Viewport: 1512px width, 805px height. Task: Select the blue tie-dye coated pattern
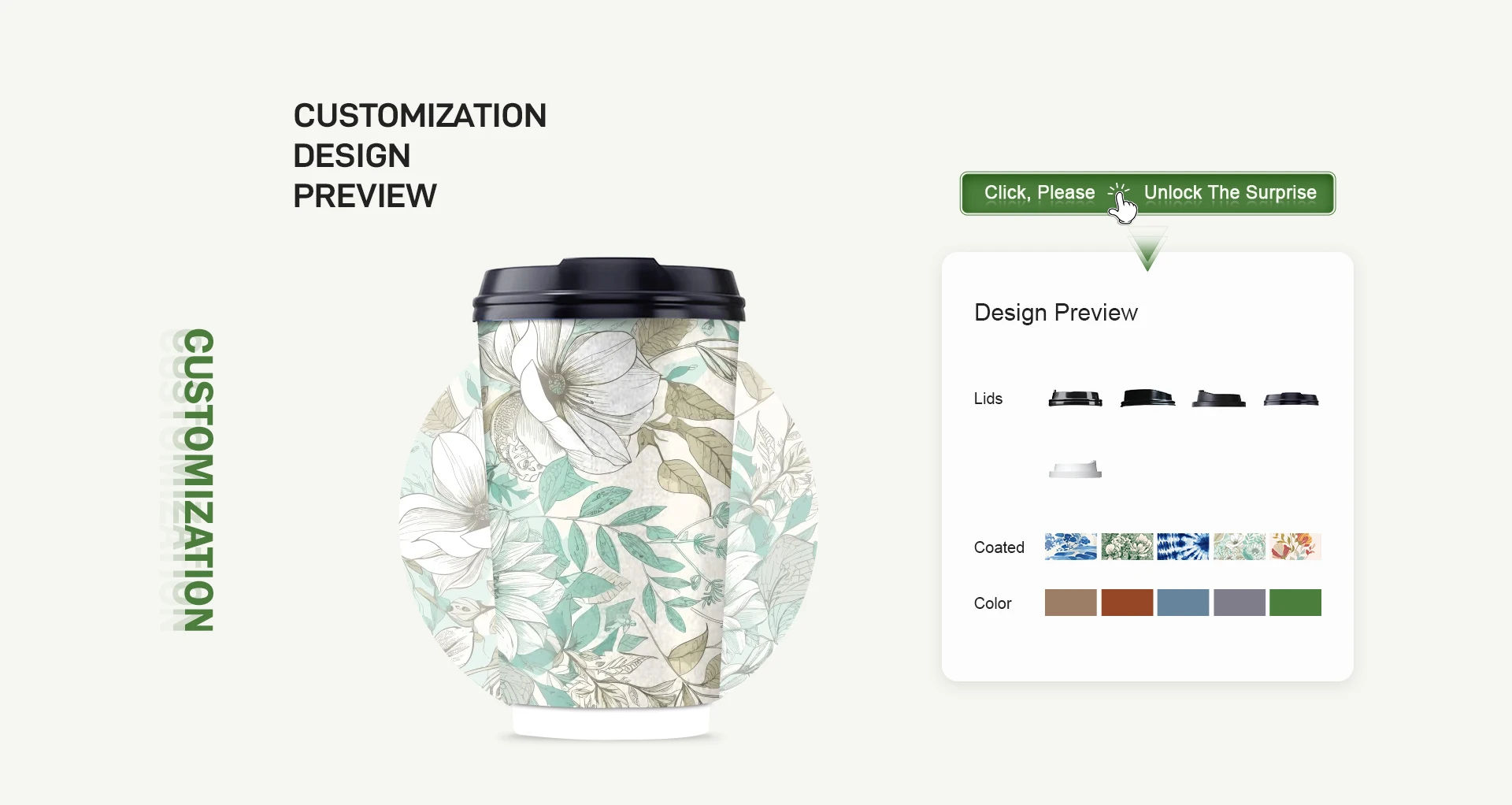pyautogui.click(x=1183, y=547)
